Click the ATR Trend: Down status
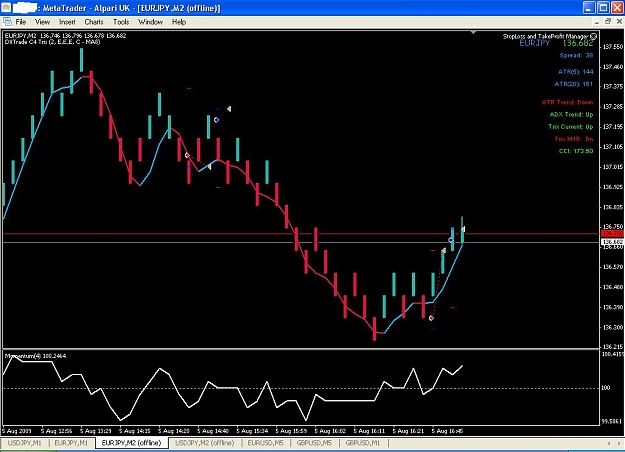 [x=567, y=102]
